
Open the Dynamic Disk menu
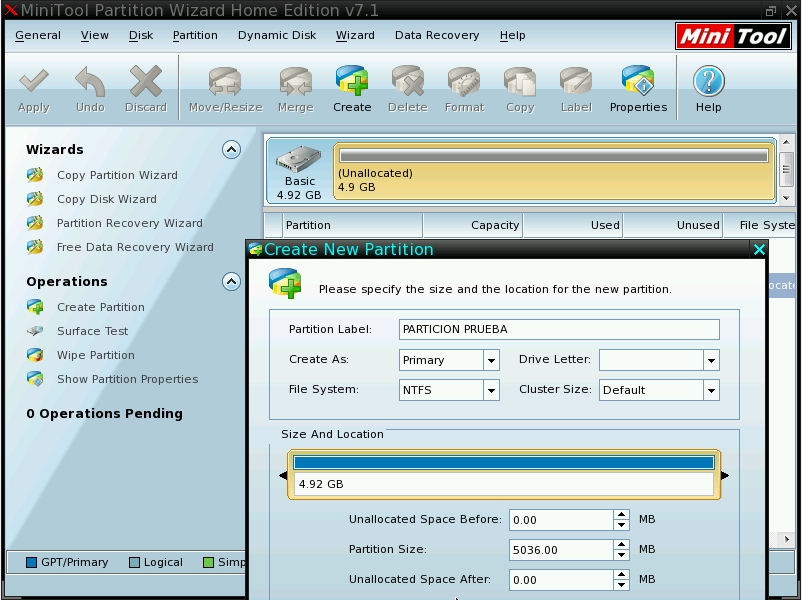point(276,35)
